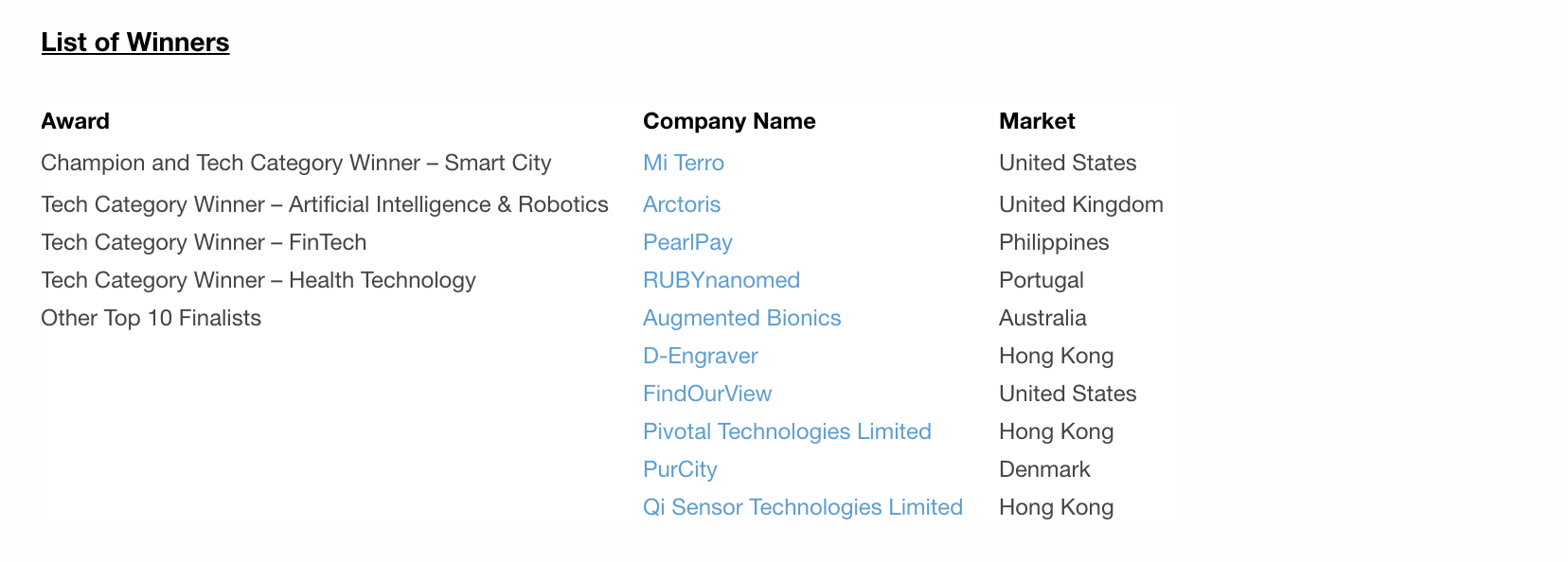
Task: Click the Arctoris link
Action: pyautogui.click(x=681, y=204)
